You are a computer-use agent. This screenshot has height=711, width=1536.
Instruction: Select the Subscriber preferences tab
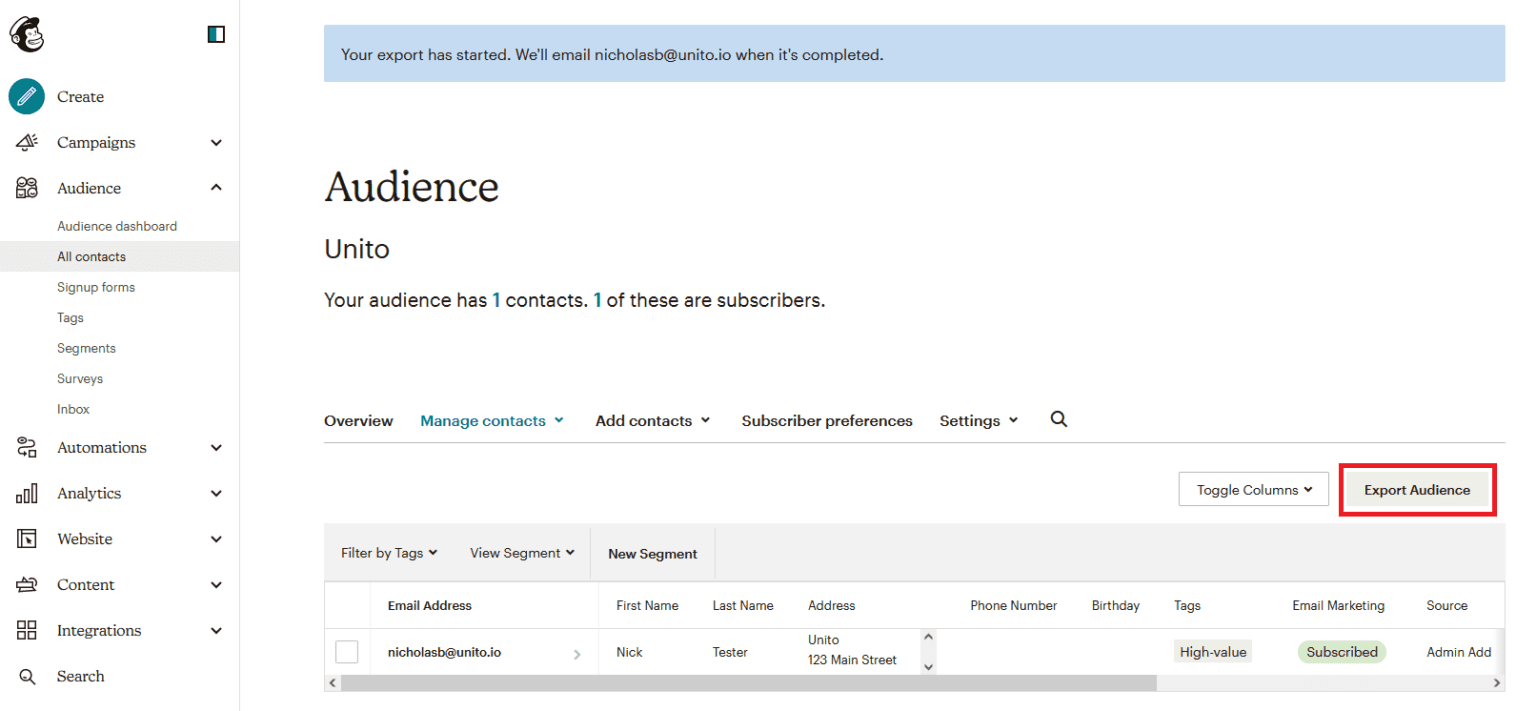[x=826, y=420]
